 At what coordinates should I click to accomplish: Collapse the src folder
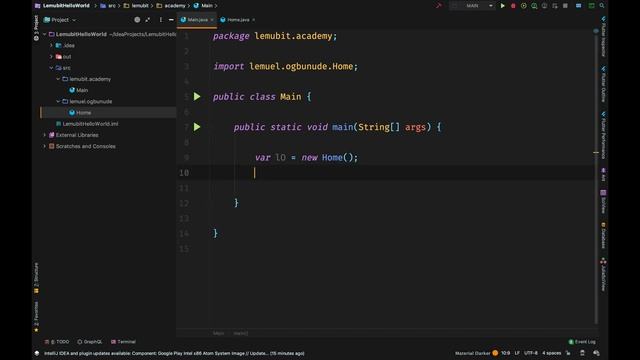tap(51, 68)
